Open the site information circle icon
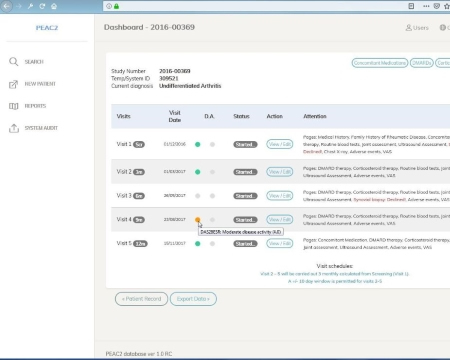This screenshot has height=360, width=450. [x=109, y=6]
